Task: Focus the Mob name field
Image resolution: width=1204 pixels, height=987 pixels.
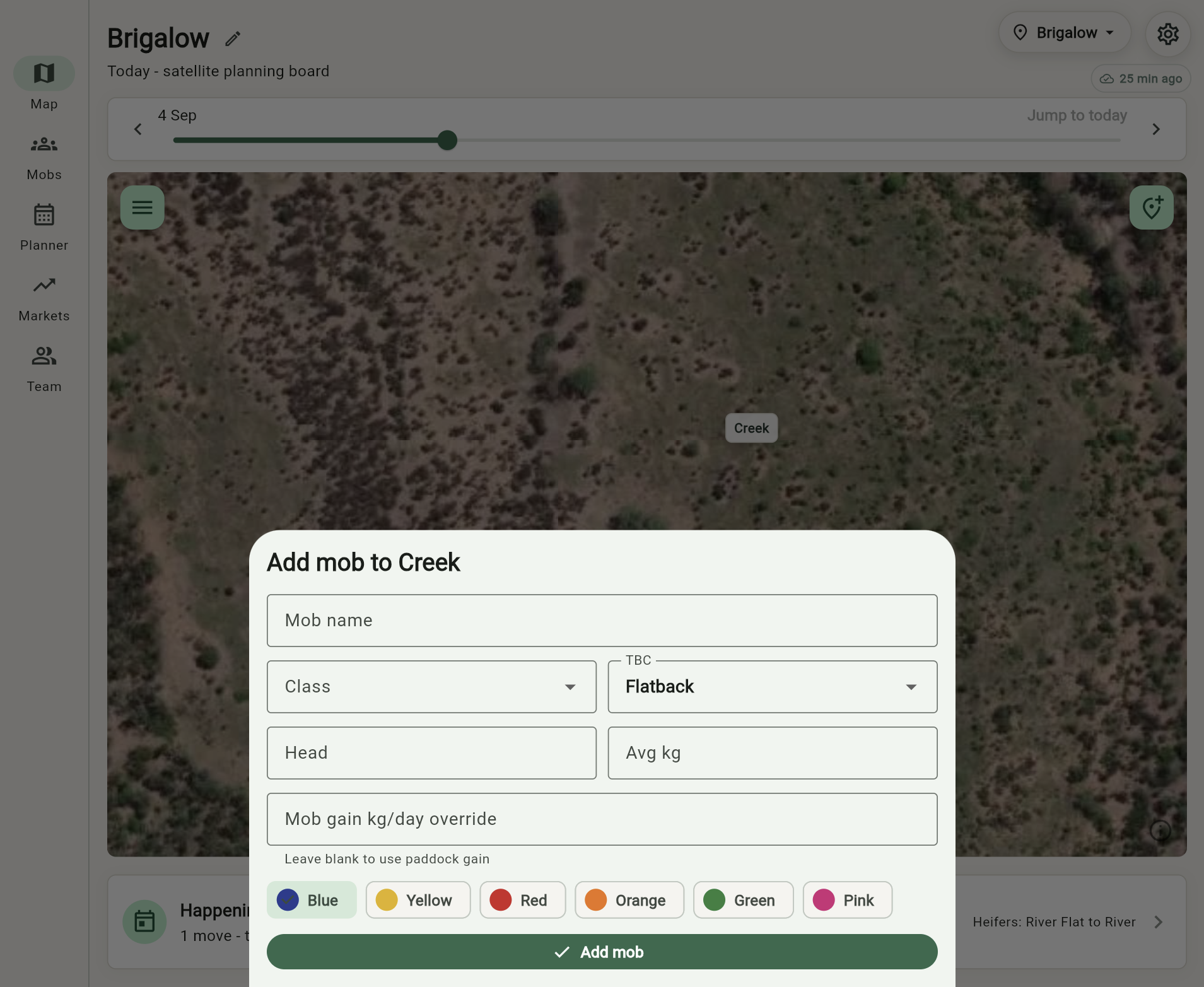Action: (602, 621)
